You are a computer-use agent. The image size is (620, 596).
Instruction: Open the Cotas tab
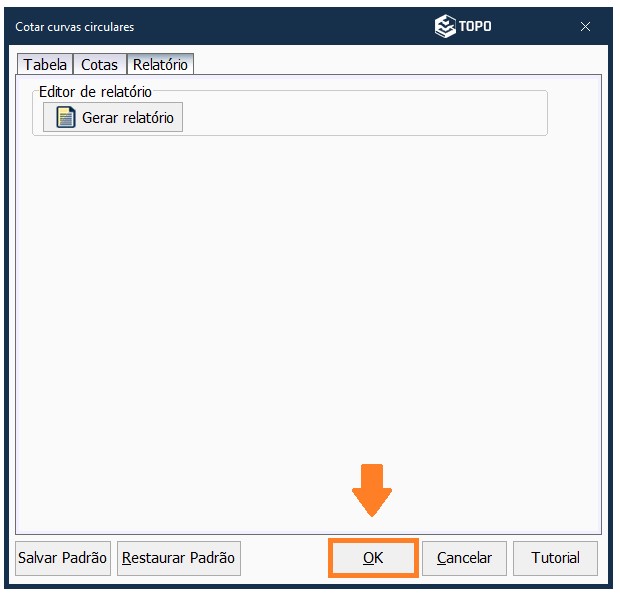pos(100,65)
